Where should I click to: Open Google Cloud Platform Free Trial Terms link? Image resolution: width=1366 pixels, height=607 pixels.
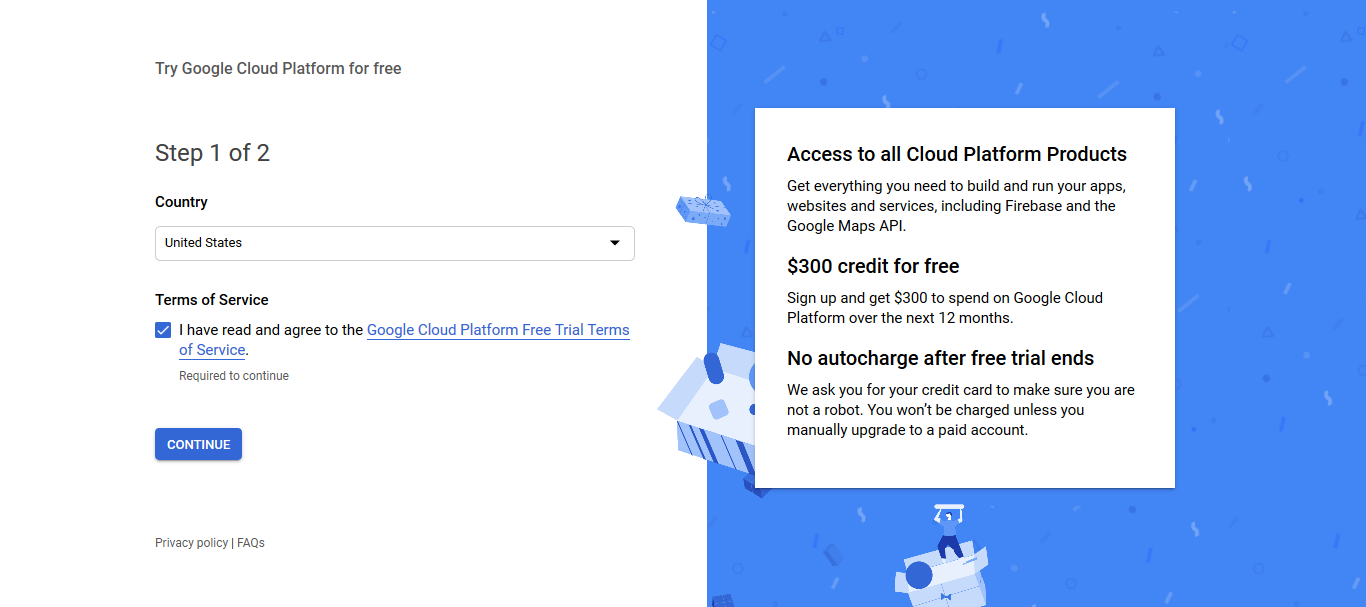point(498,330)
